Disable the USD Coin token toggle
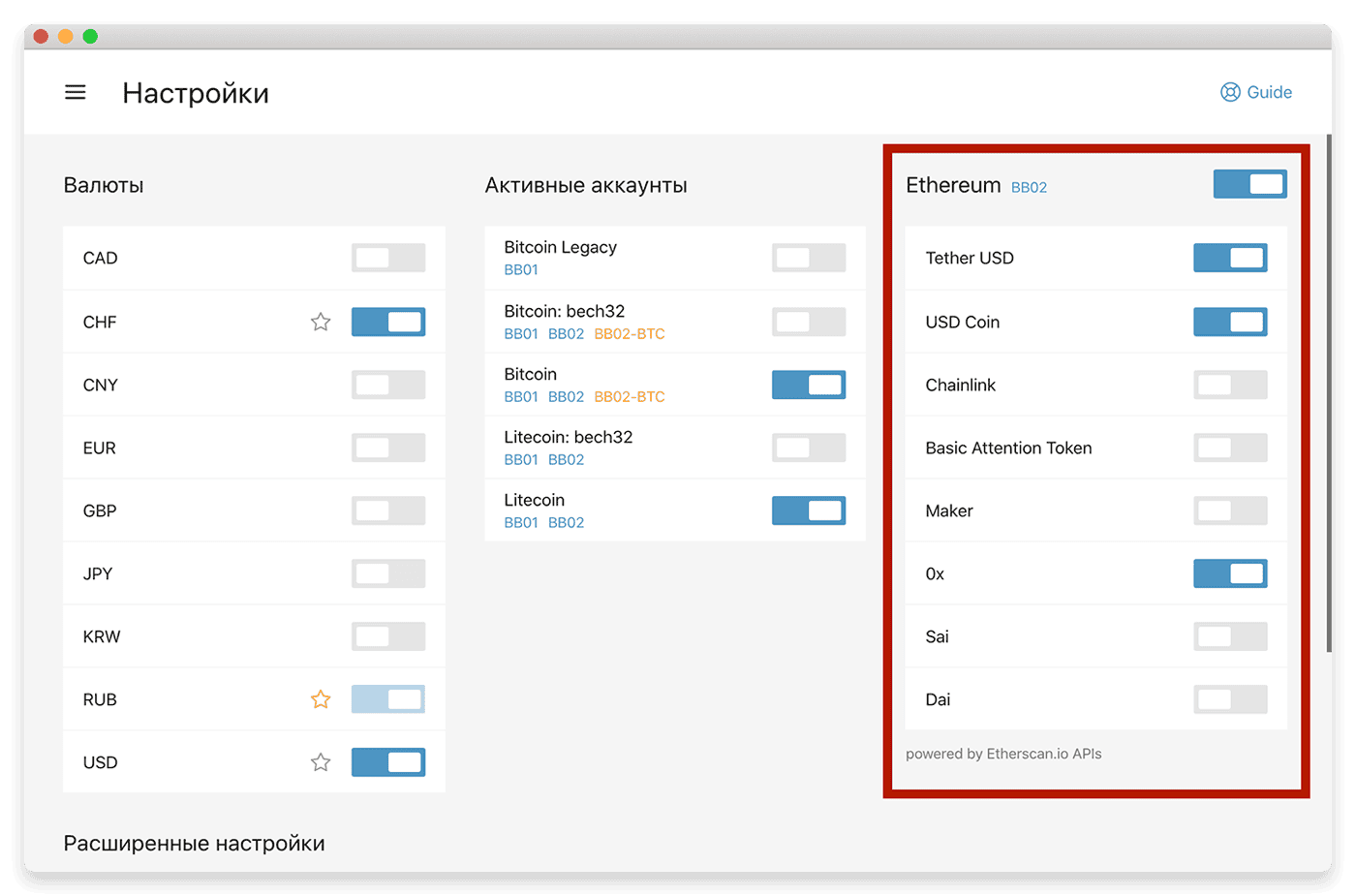 (x=1230, y=322)
